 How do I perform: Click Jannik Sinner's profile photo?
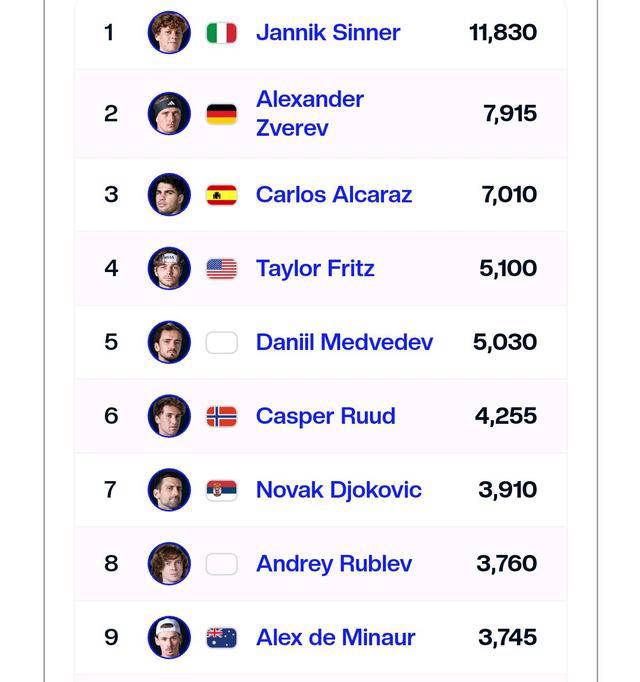tap(169, 33)
